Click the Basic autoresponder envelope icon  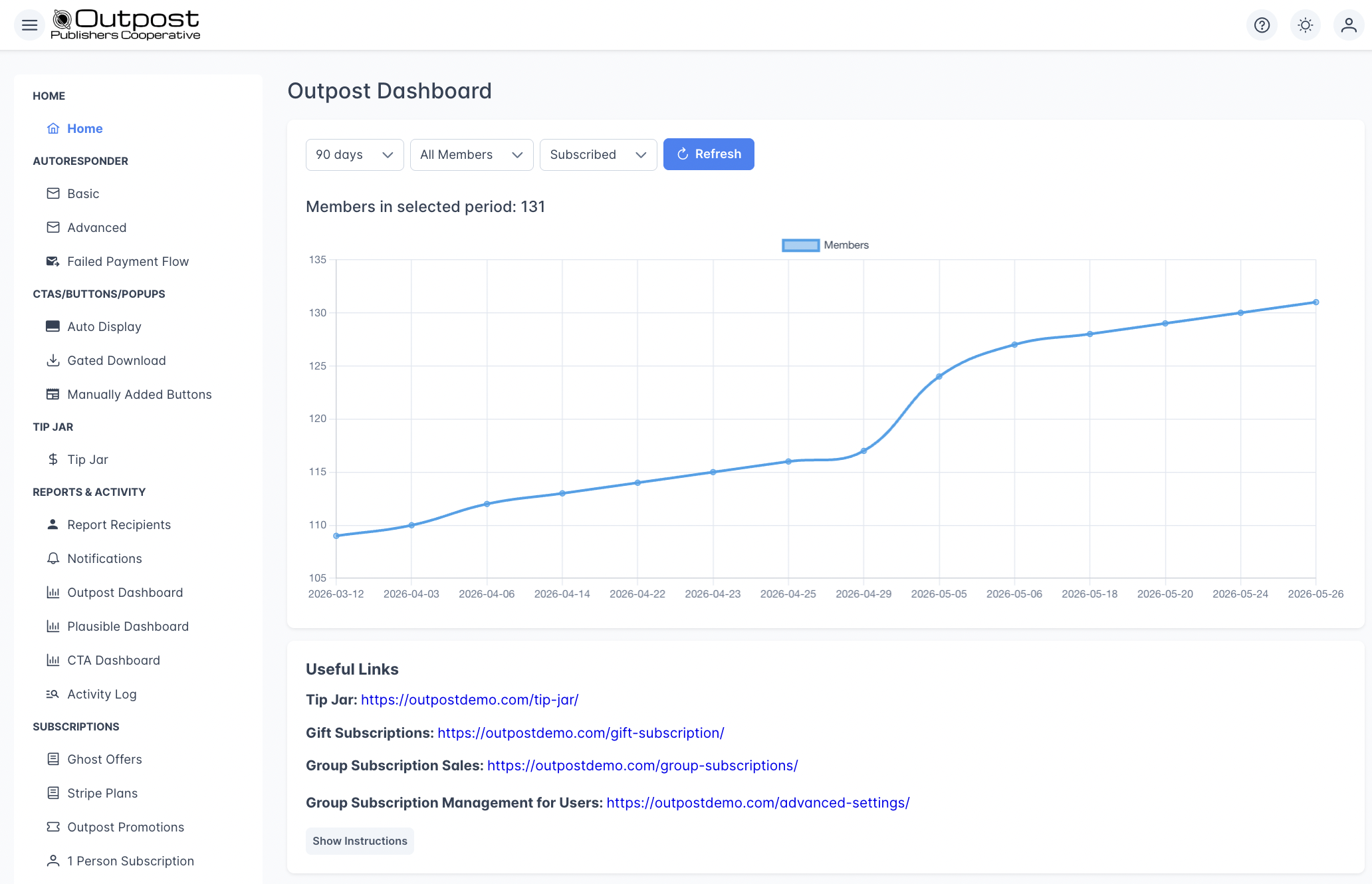[53, 193]
